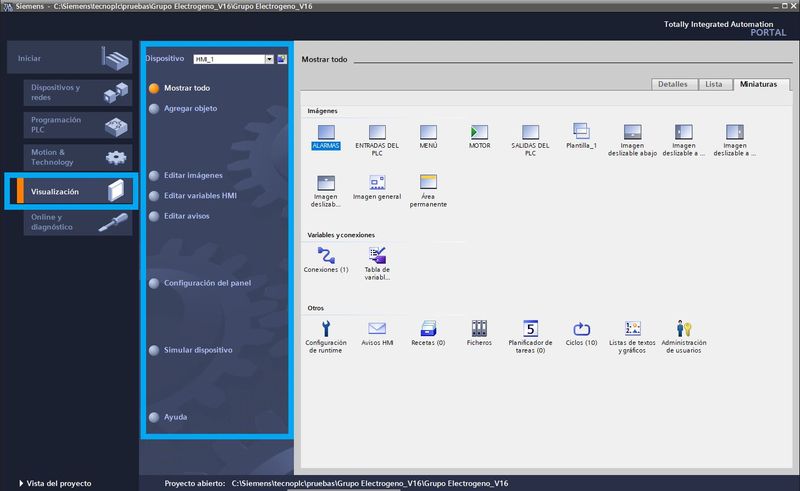Select Configuración del panel option
The width and height of the screenshot is (800, 491).
click(207, 283)
